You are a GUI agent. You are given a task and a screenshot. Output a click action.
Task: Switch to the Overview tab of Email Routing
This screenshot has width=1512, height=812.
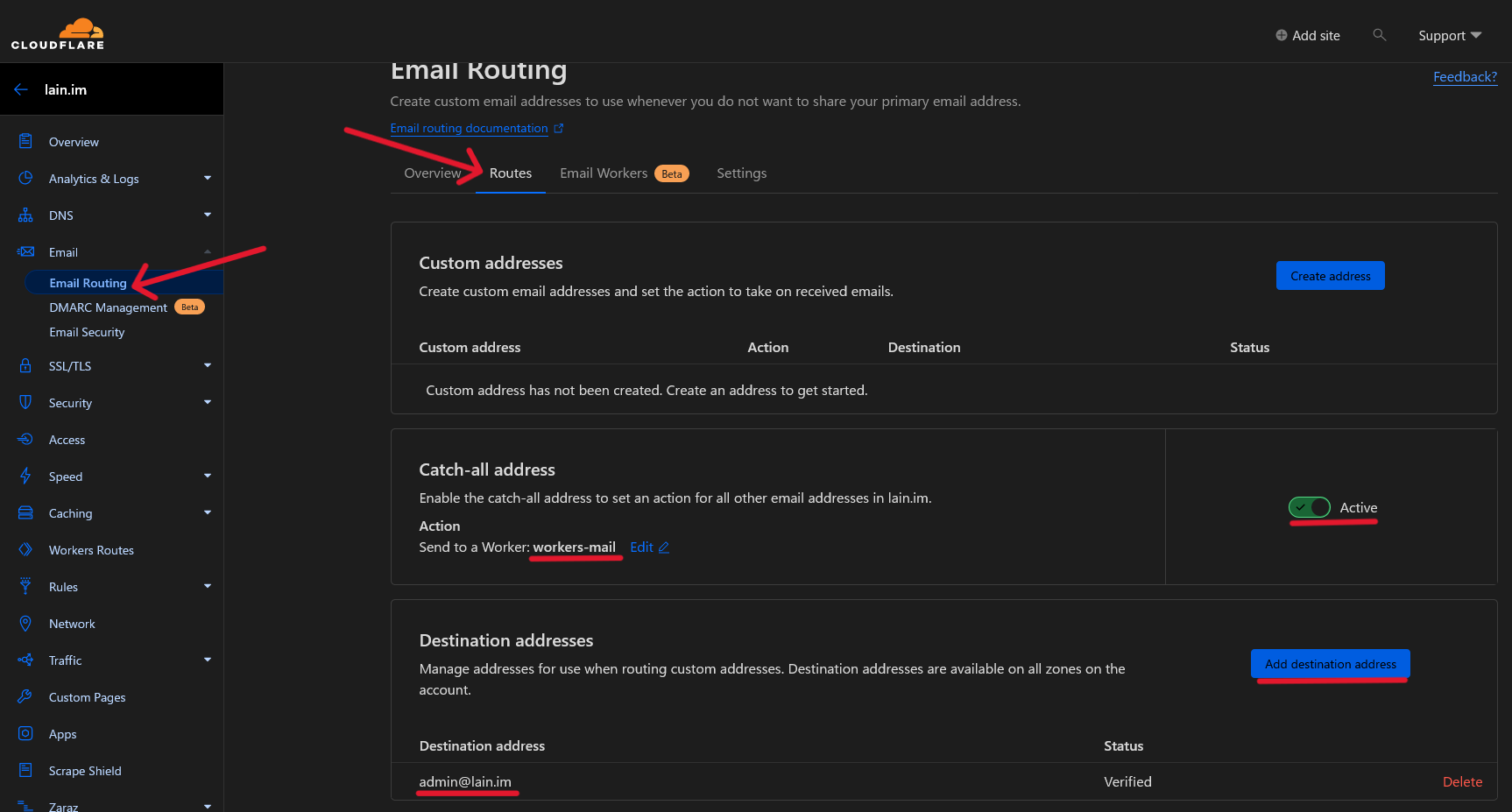[x=433, y=173]
